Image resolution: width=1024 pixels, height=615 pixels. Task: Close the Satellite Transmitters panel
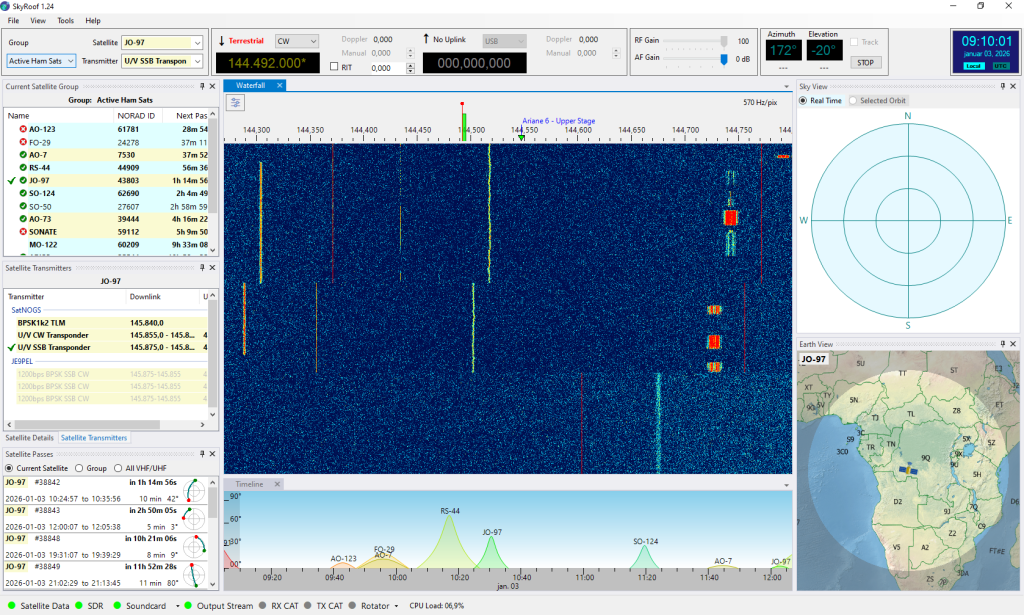212,268
